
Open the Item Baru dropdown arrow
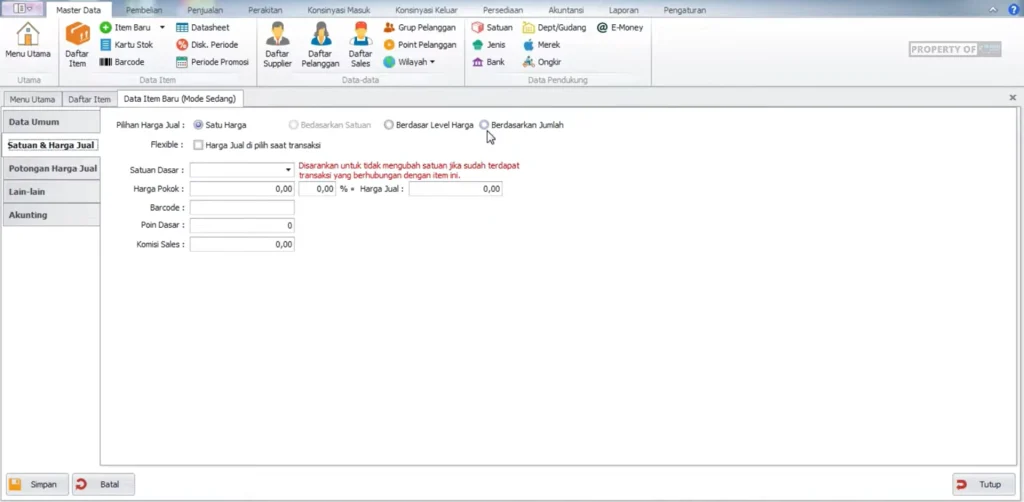(x=162, y=28)
